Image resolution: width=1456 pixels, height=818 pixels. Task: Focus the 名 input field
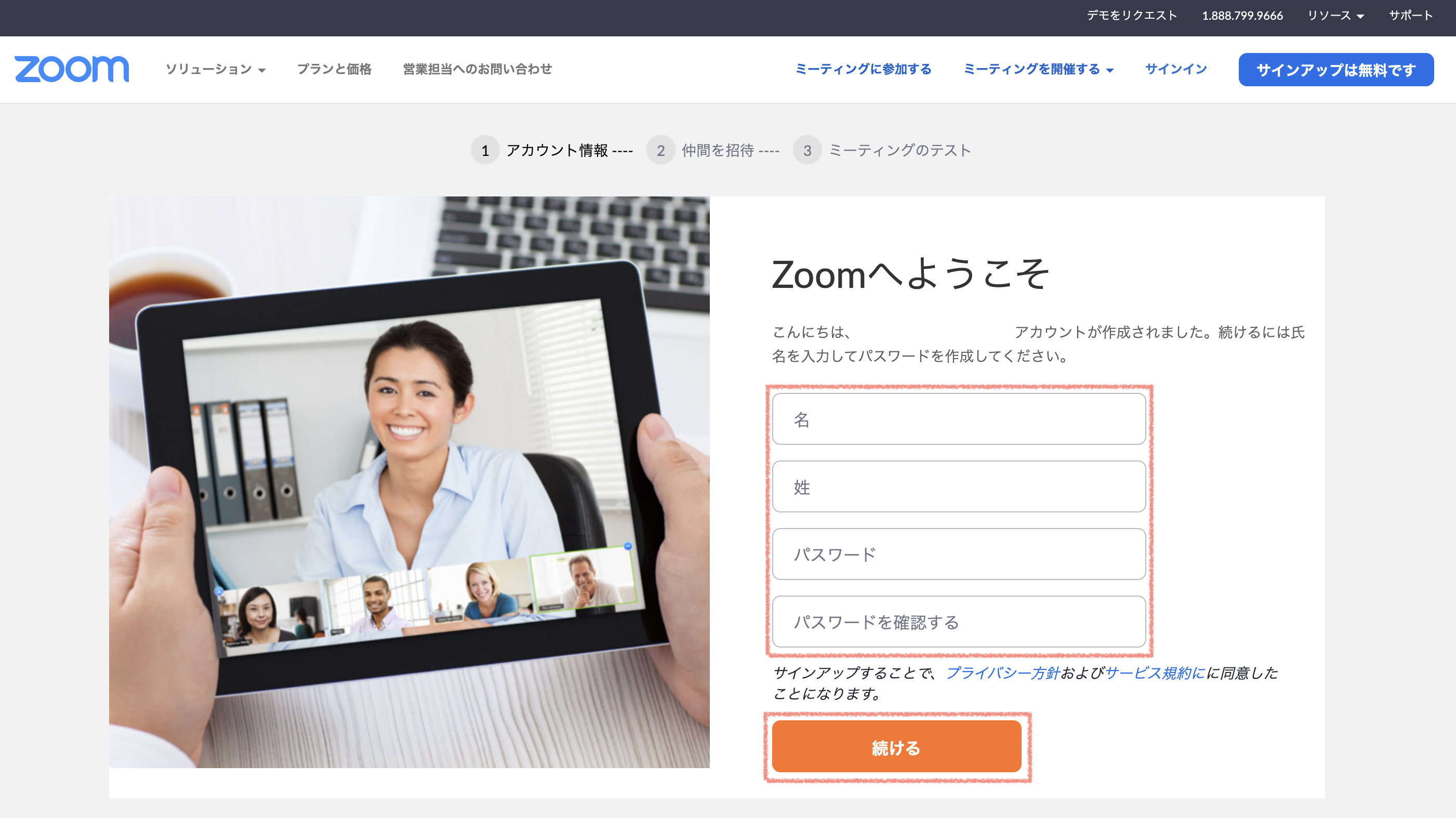[959, 419]
